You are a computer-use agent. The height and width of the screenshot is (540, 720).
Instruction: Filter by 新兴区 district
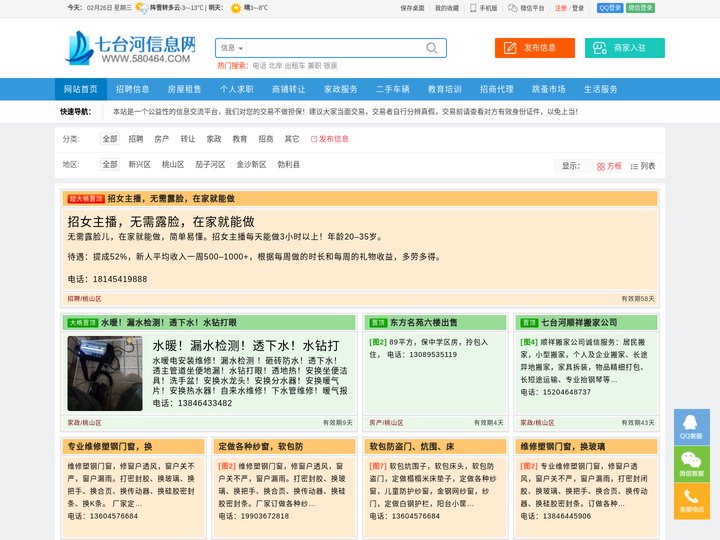(140, 164)
